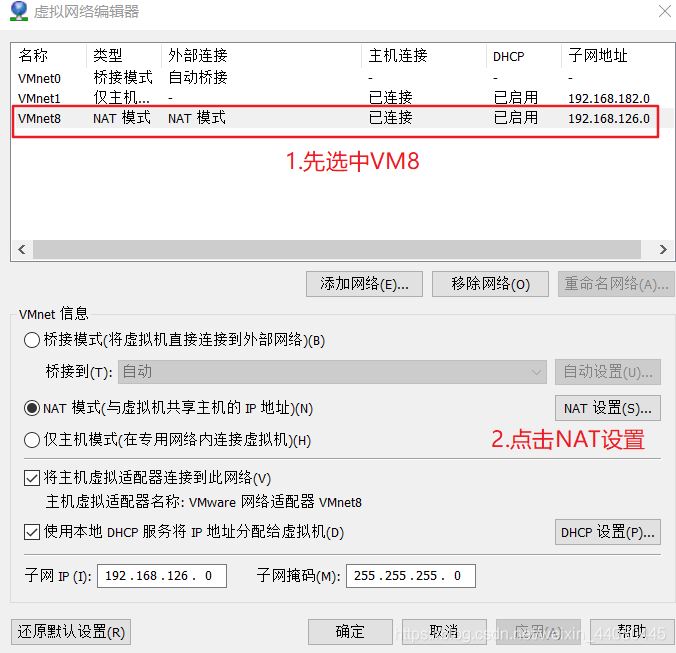Open NAT 设置(S)... dialog

point(608,408)
